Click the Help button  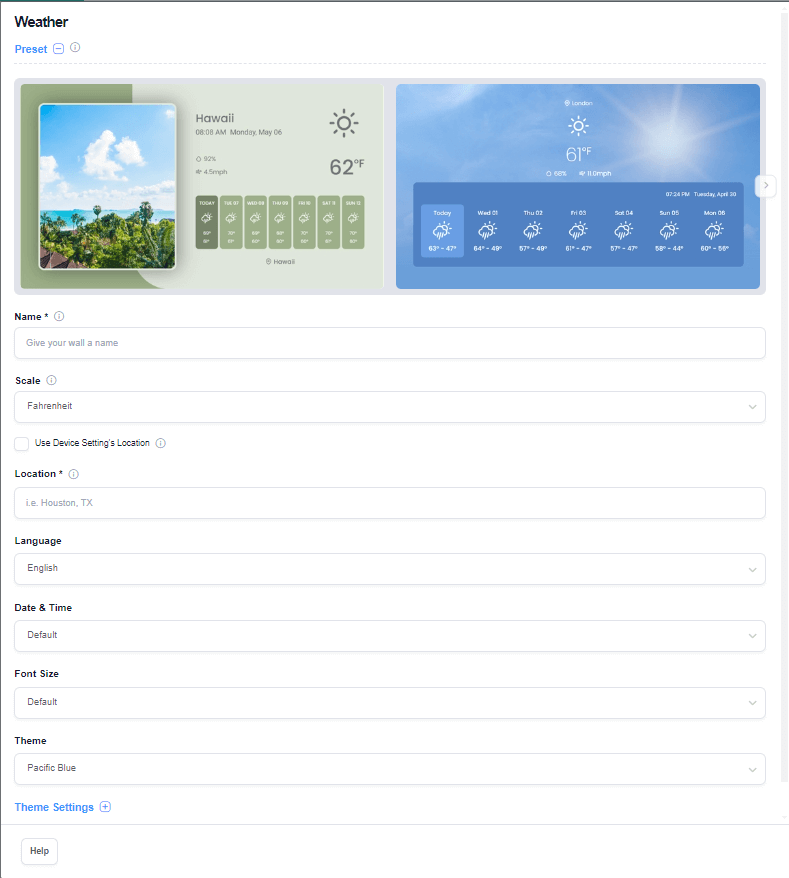[39, 851]
